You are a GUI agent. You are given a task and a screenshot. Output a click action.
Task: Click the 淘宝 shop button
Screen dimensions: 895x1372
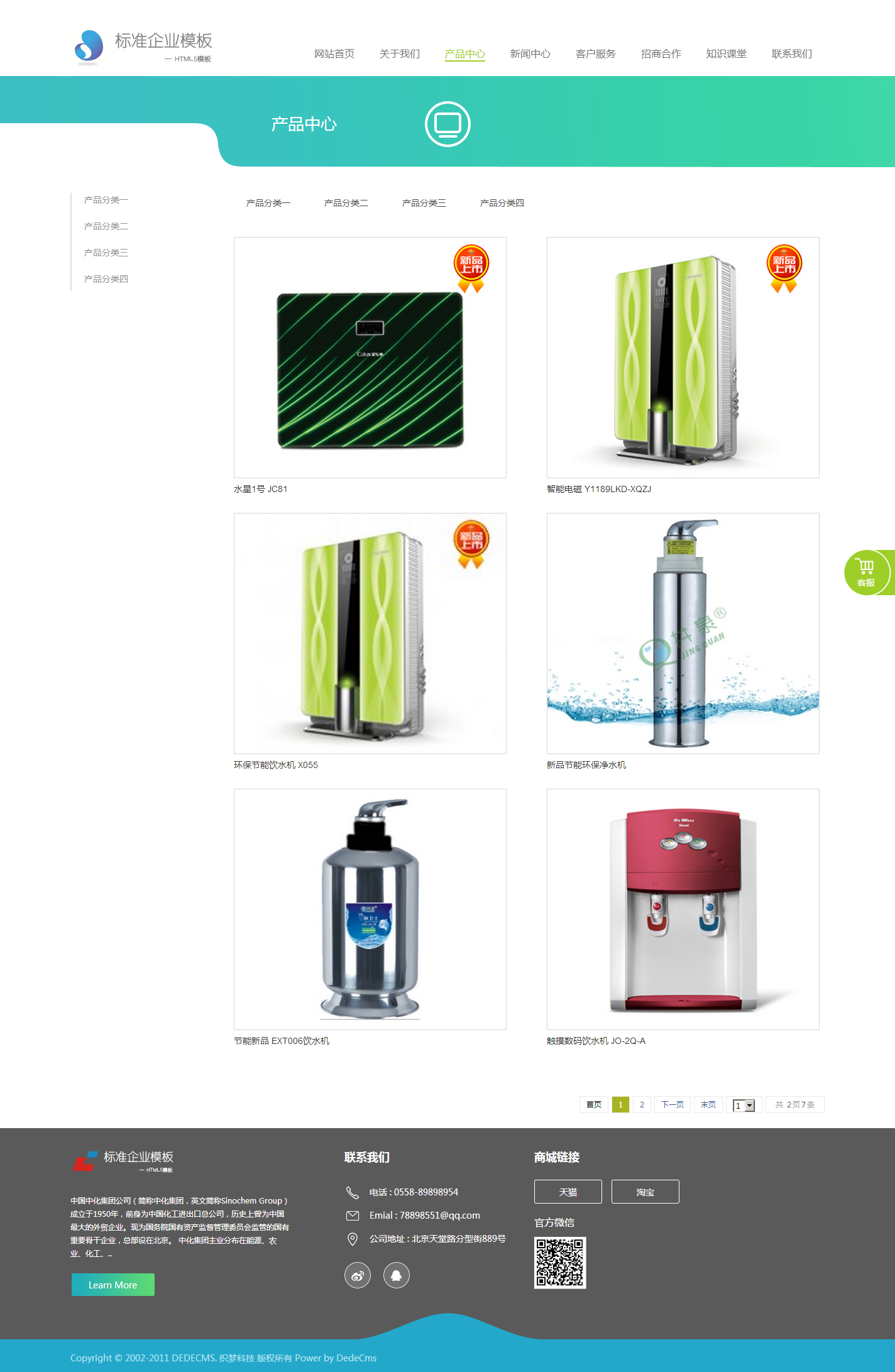[x=645, y=1192]
